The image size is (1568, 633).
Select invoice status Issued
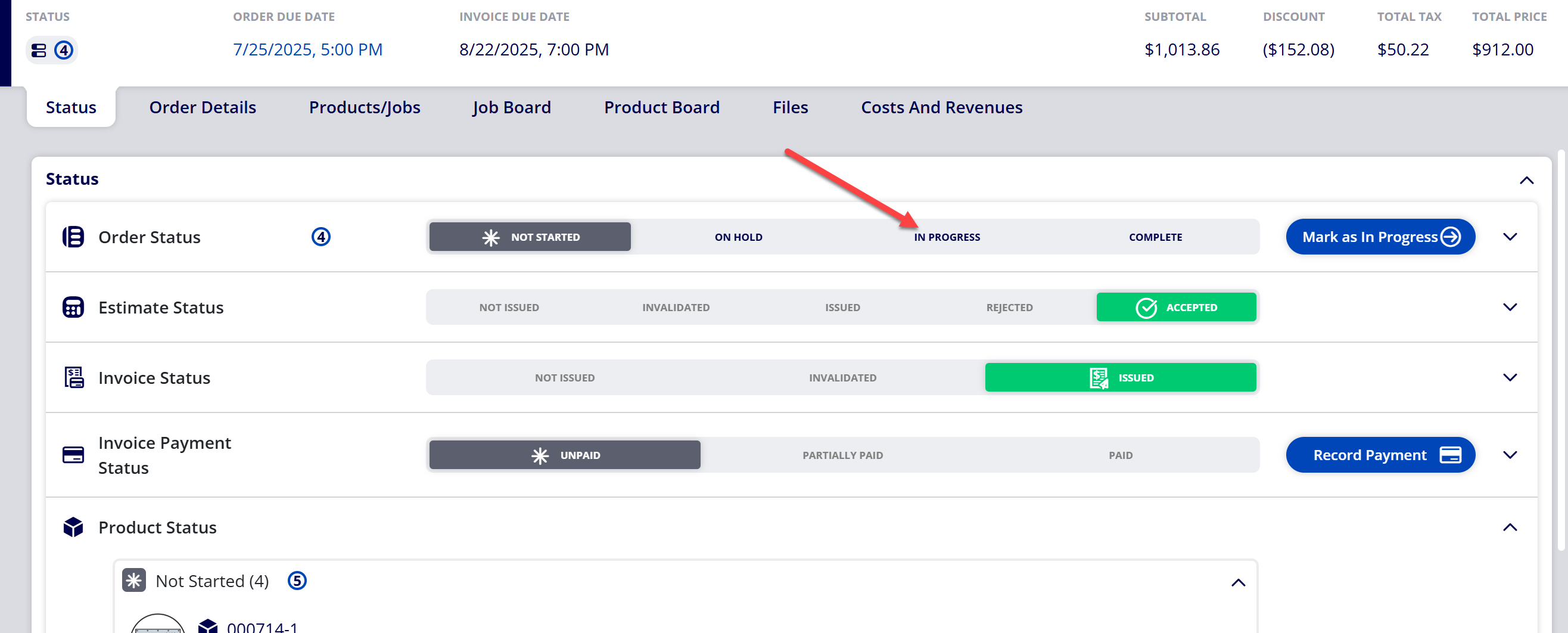pos(1120,377)
